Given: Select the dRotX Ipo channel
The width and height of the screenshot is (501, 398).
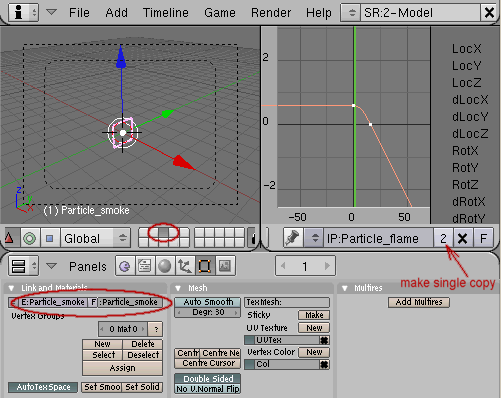Looking at the screenshot, I should click(x=469, y=202).
